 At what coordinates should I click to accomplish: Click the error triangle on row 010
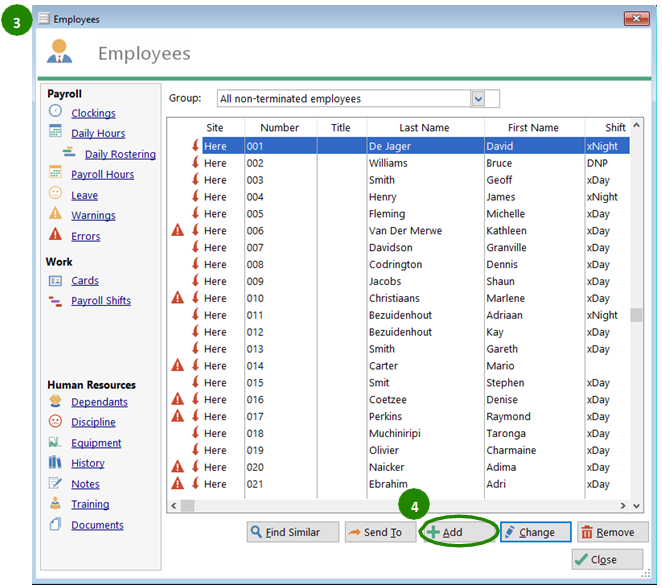click(x=178, y=298)
